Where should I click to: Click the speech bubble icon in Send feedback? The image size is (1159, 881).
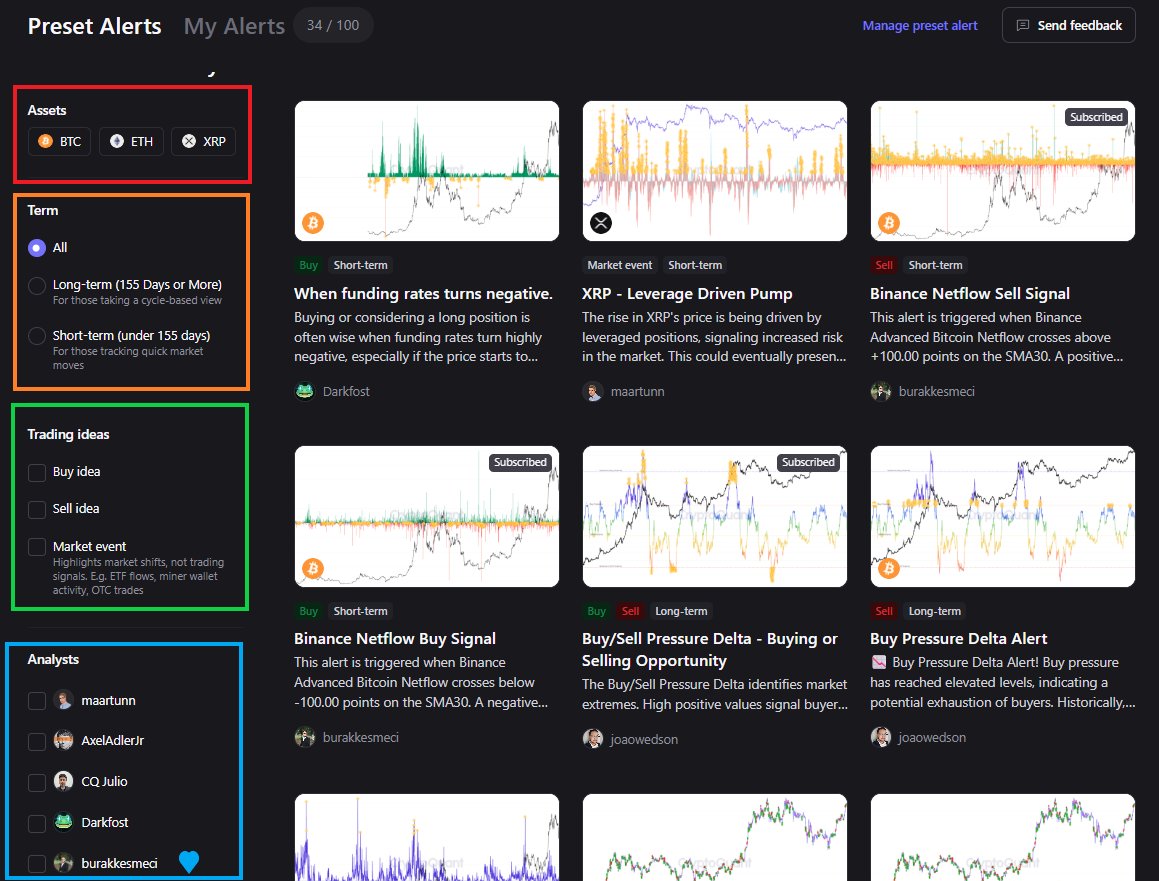[x=1023, y=26]
